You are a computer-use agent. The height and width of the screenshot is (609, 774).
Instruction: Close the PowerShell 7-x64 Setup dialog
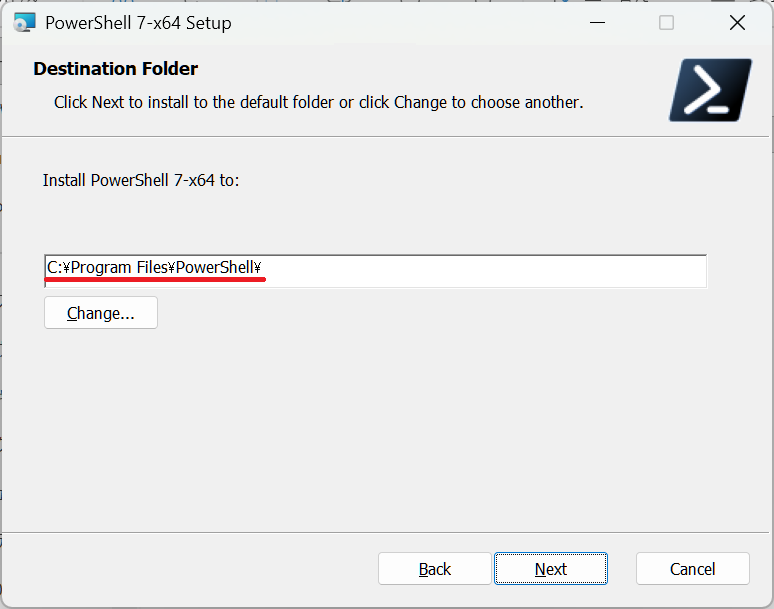click(737, 23)
